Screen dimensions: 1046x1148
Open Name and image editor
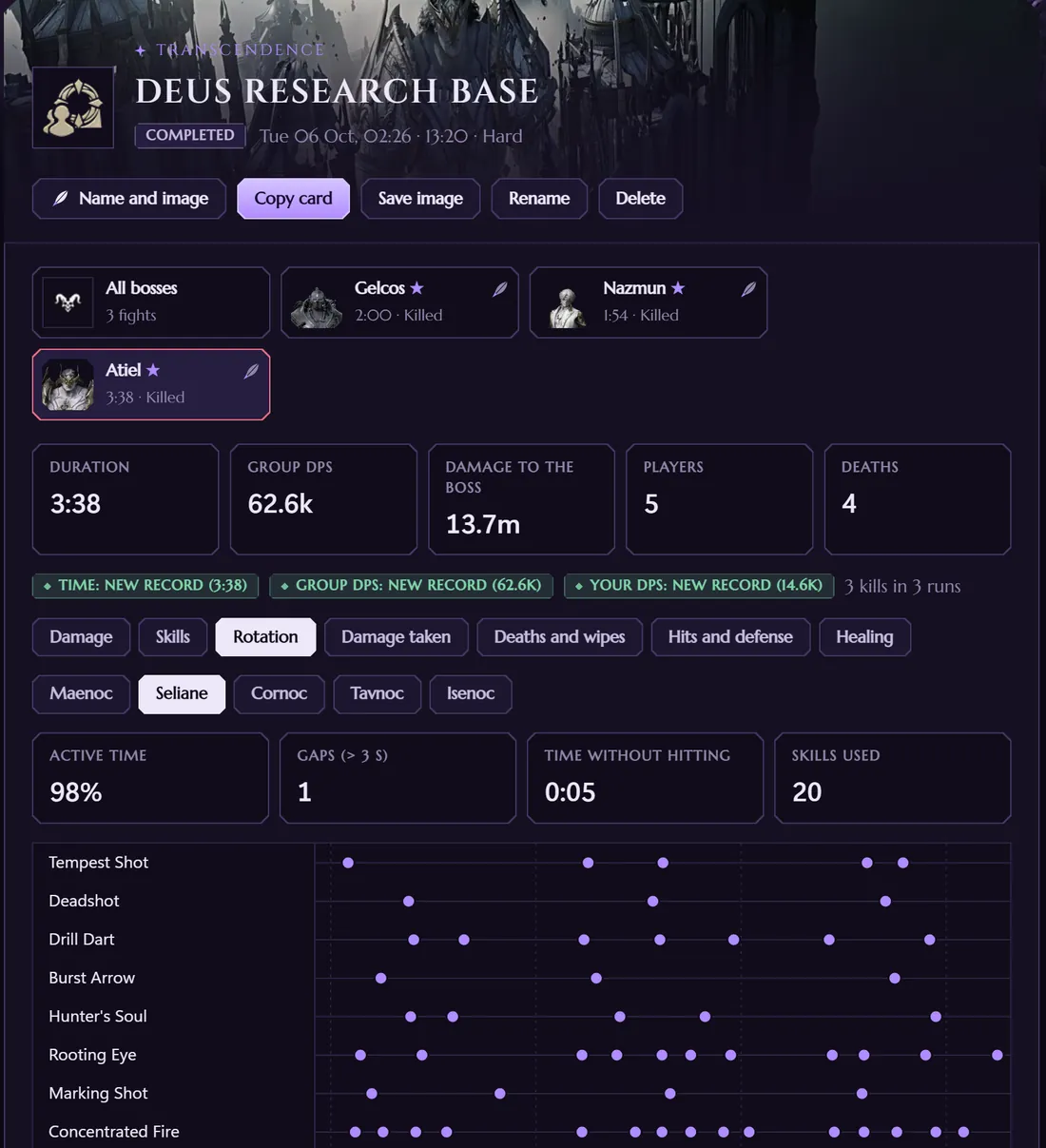click(x=129, y=199)
